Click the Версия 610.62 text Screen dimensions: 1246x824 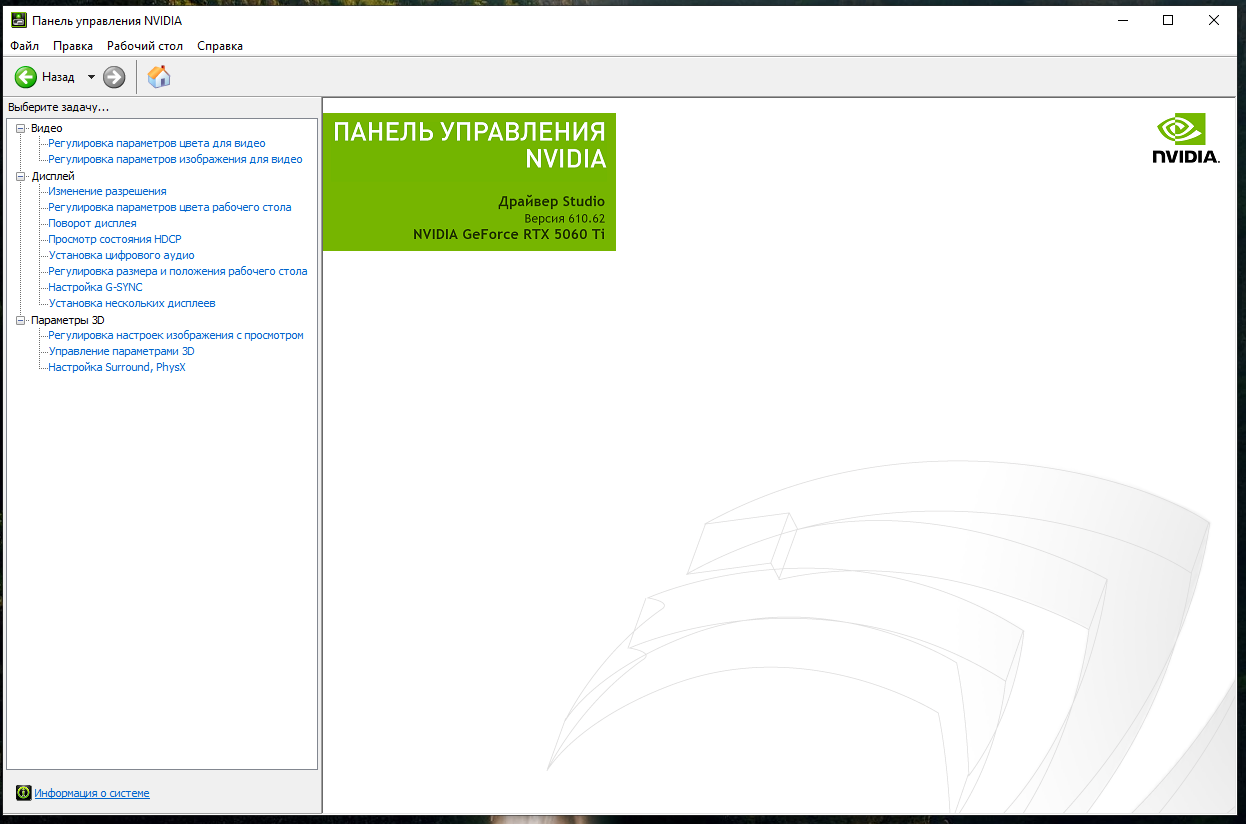click(565, 218)
